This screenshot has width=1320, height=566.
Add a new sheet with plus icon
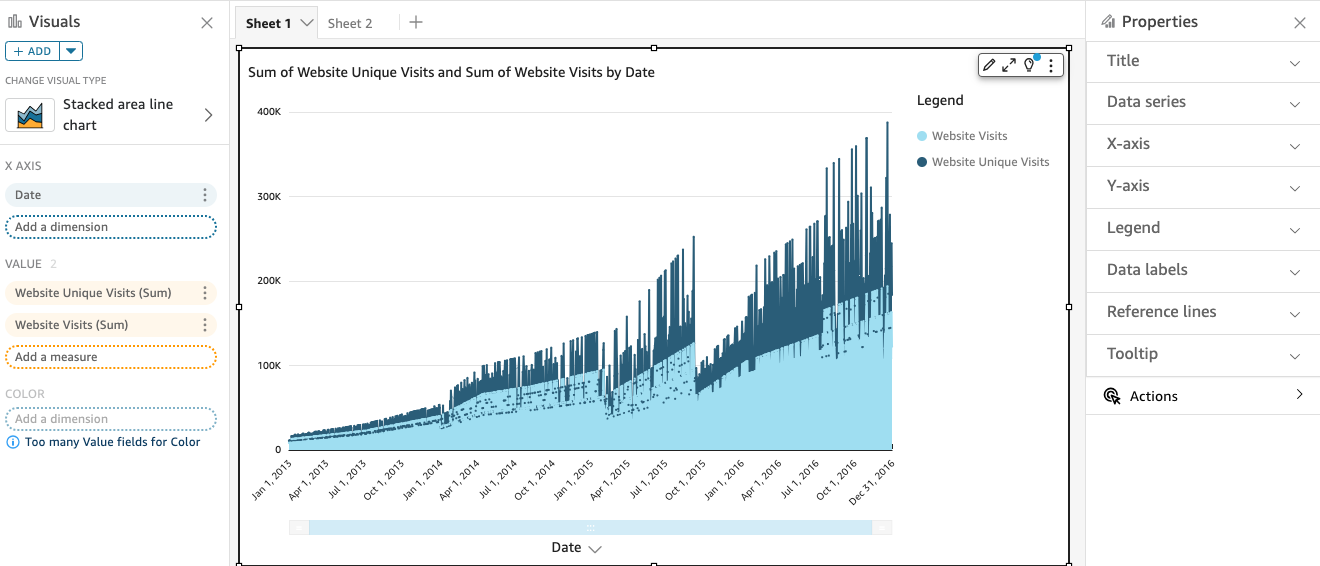416,22
